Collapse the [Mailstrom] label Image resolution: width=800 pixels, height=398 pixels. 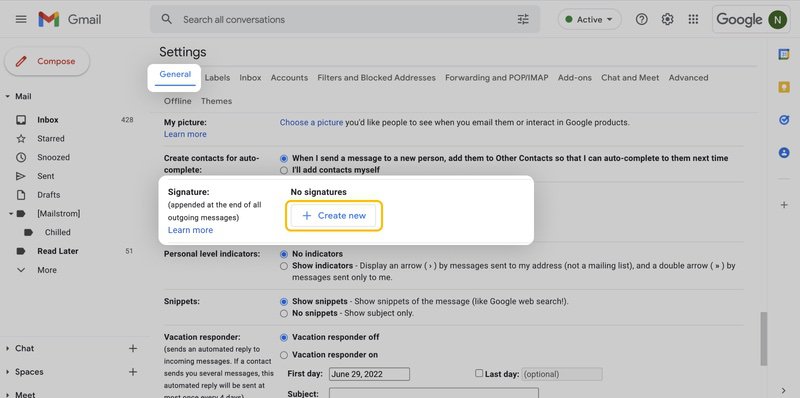[x=10, y=214]
